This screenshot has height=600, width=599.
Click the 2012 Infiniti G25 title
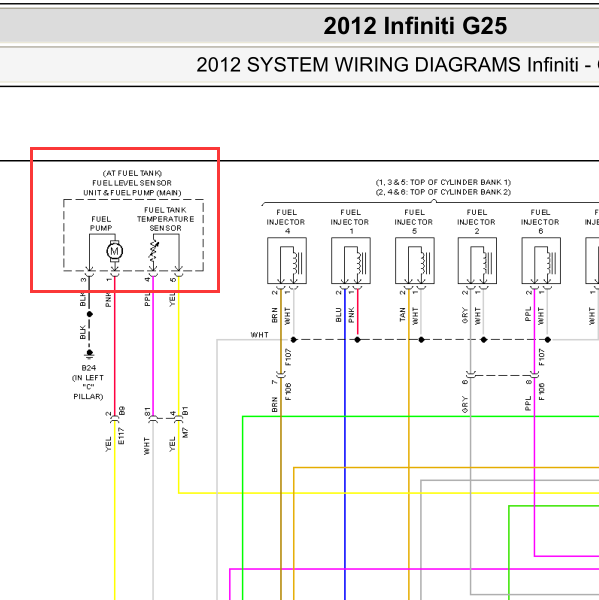[x=415, y=26]
